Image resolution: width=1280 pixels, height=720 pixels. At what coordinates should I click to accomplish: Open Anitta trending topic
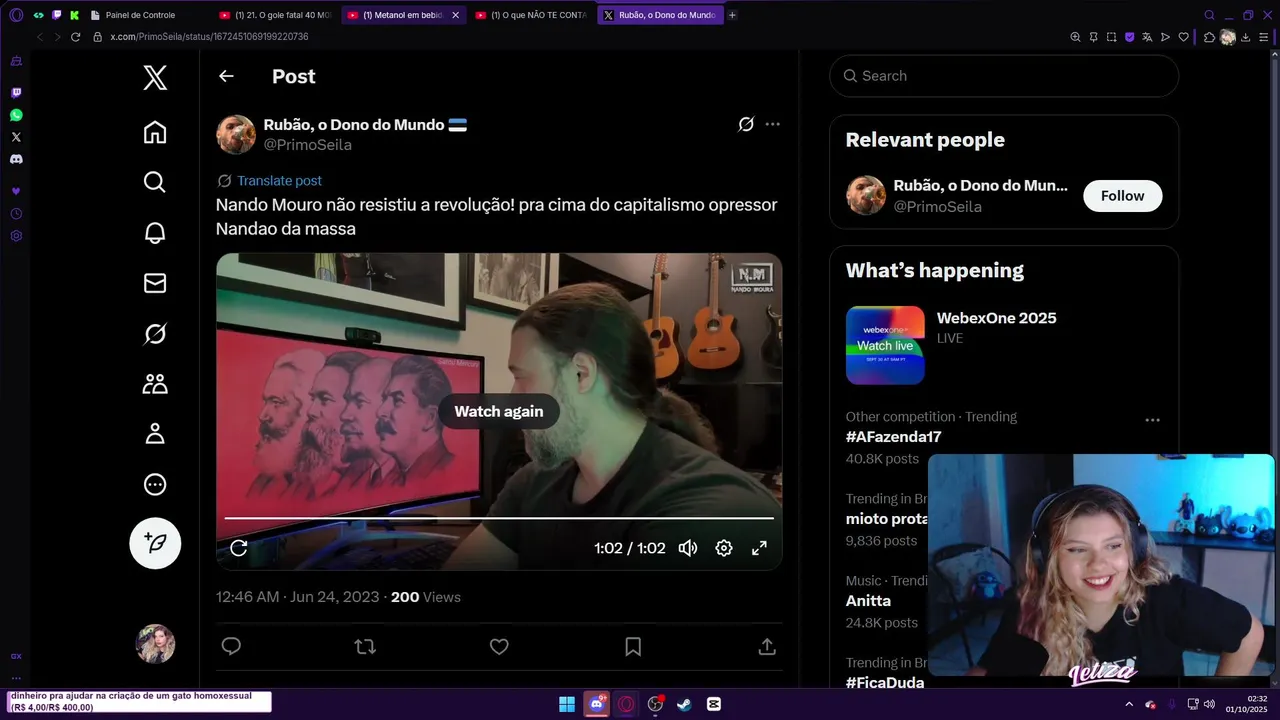(x=868, y=601)
